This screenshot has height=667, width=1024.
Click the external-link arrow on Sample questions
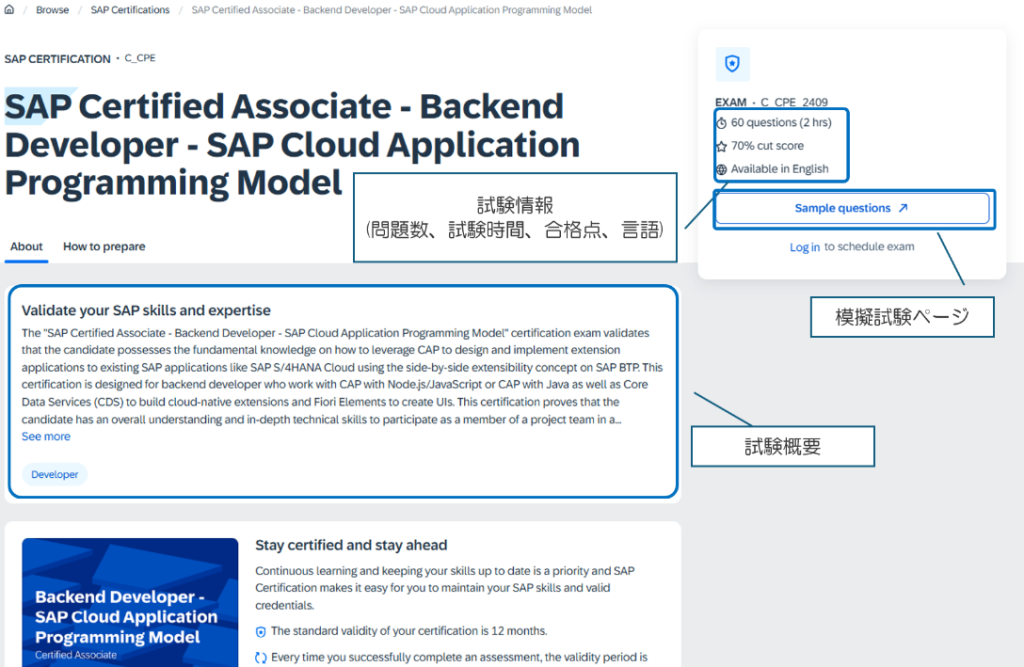click(x=903, y=208)
